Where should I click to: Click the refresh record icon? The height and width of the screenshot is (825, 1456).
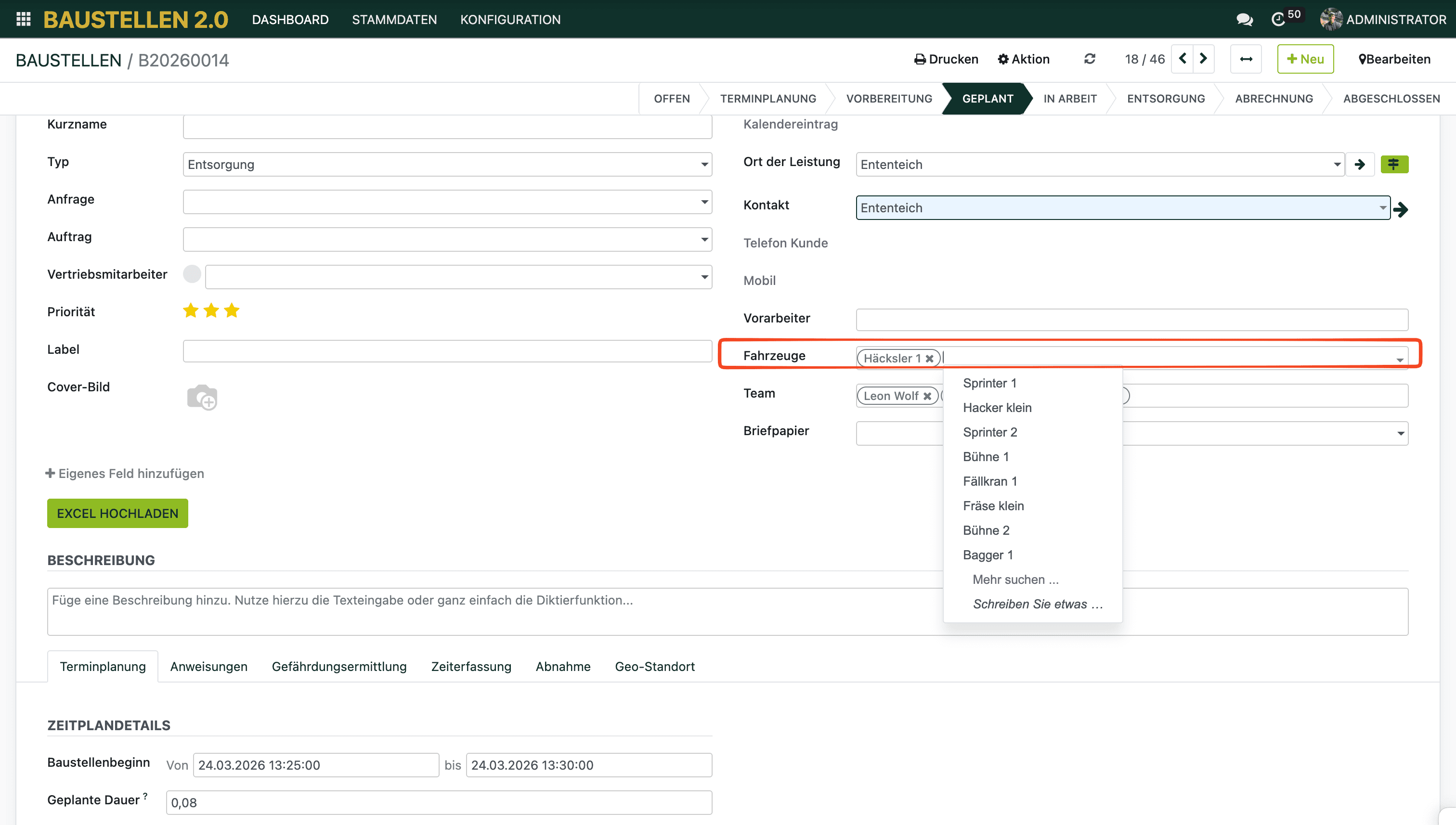tap(1089, 59)
